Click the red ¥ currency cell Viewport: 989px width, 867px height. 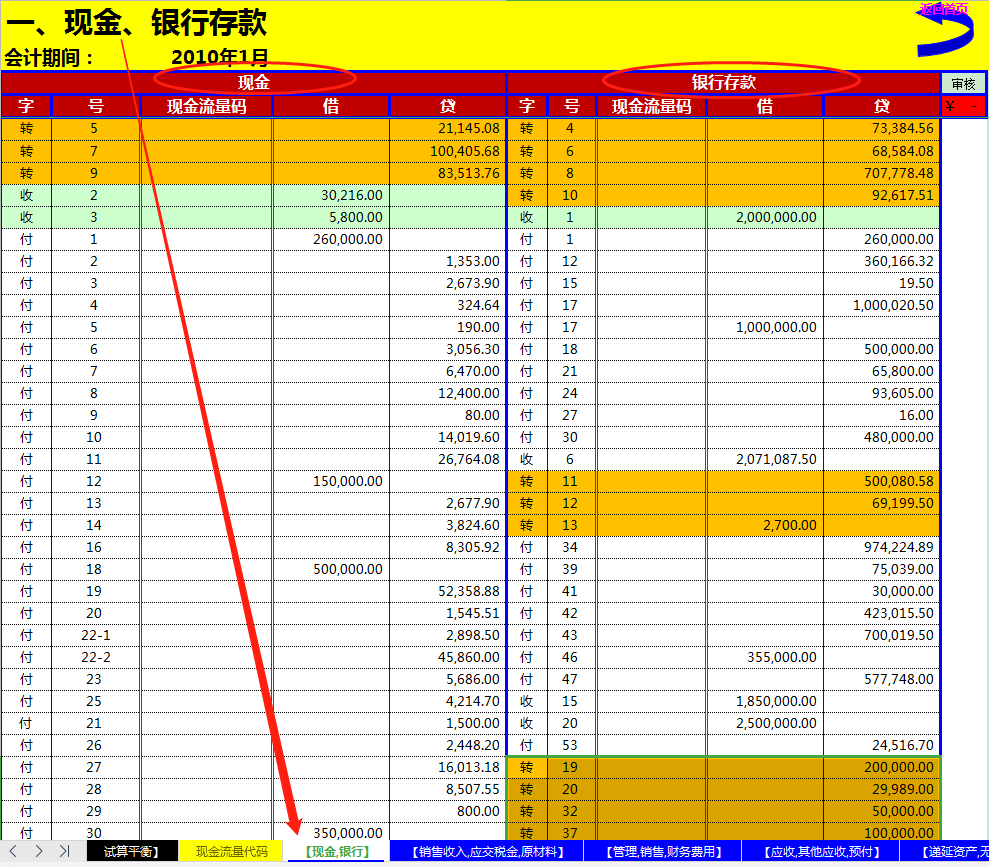(961, 105)
